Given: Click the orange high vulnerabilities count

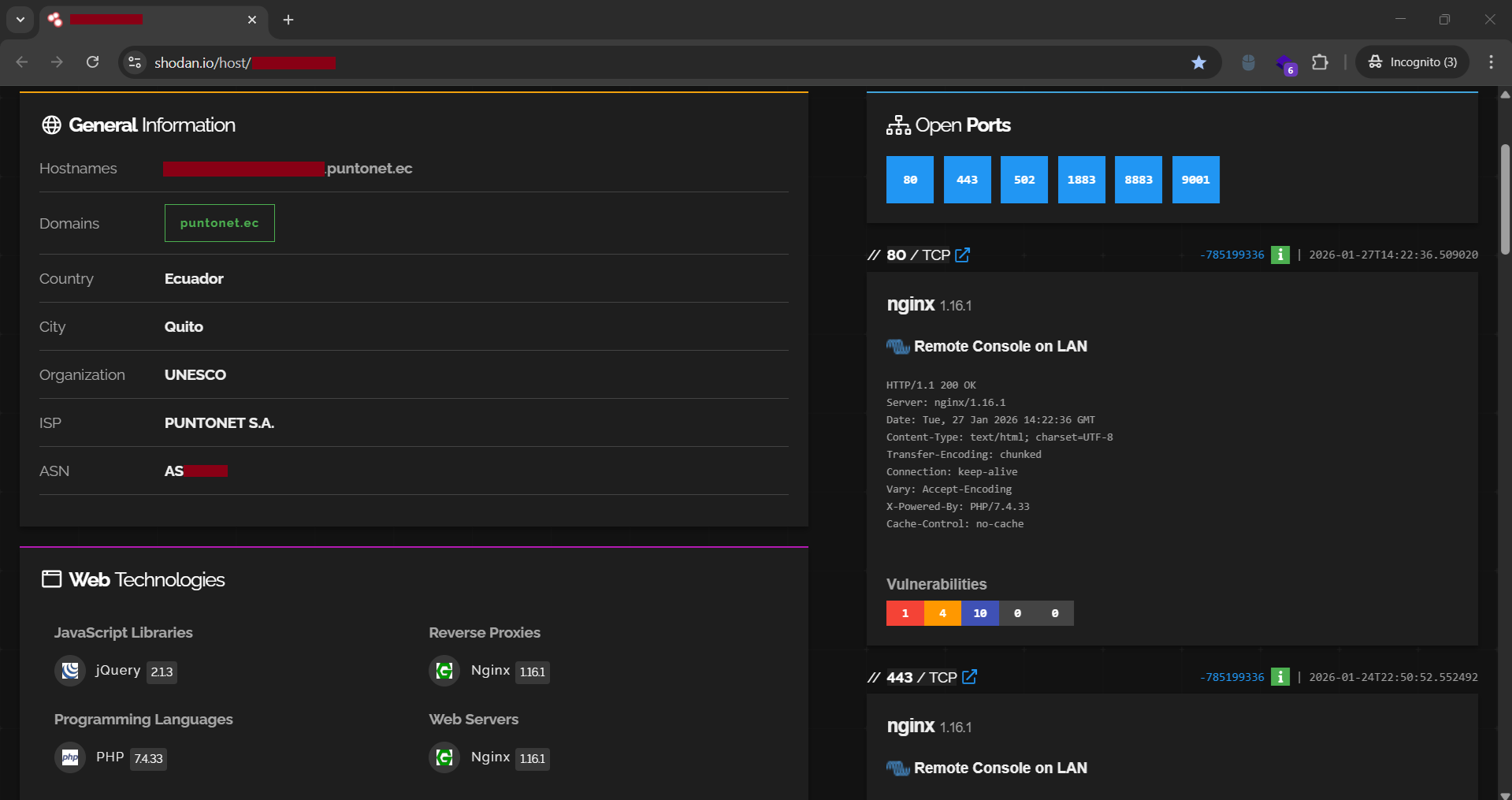Looking at the screenshot, I should (942, 613).
